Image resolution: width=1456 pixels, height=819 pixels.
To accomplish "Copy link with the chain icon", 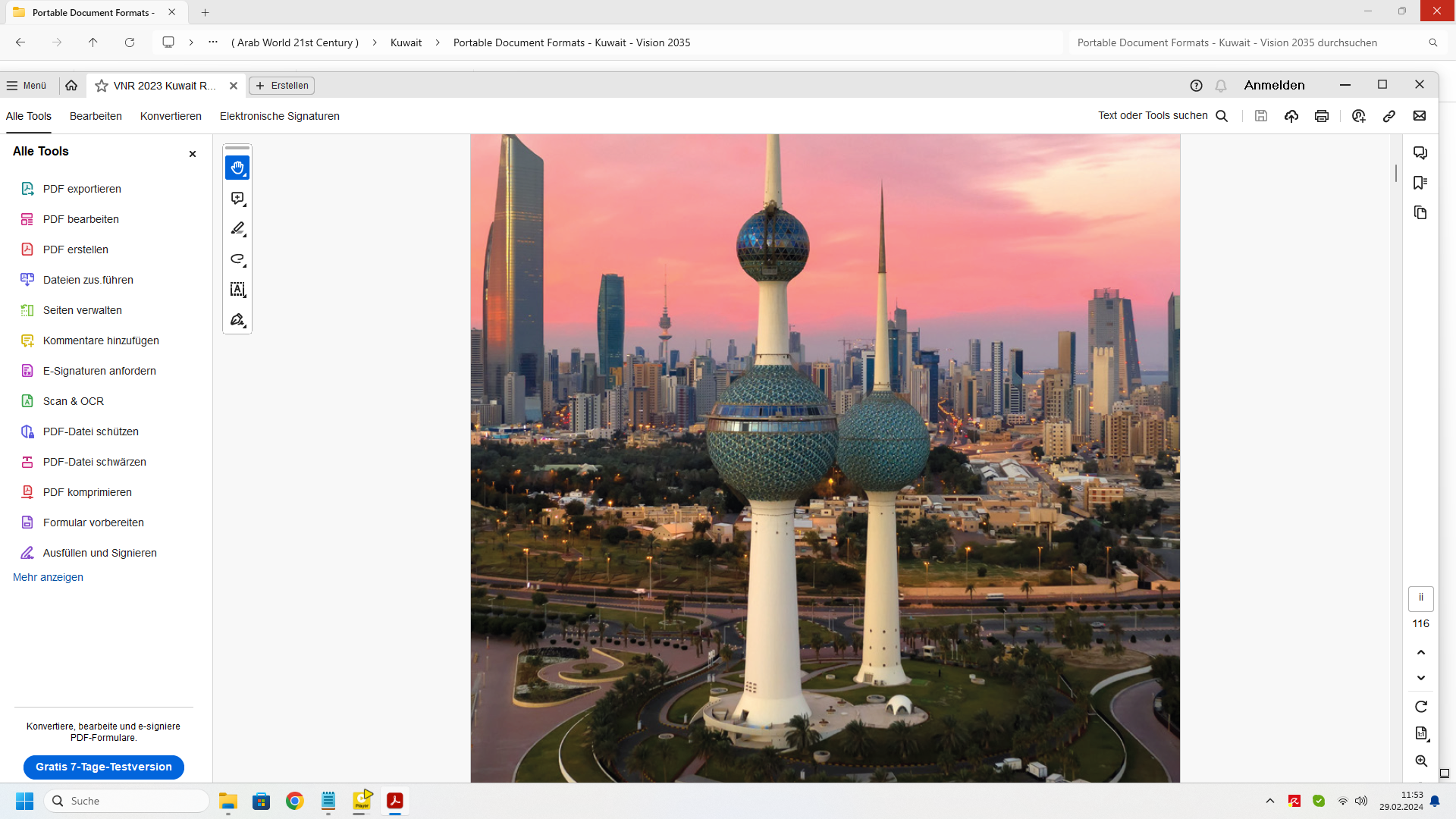I will tap(1389, 116).
